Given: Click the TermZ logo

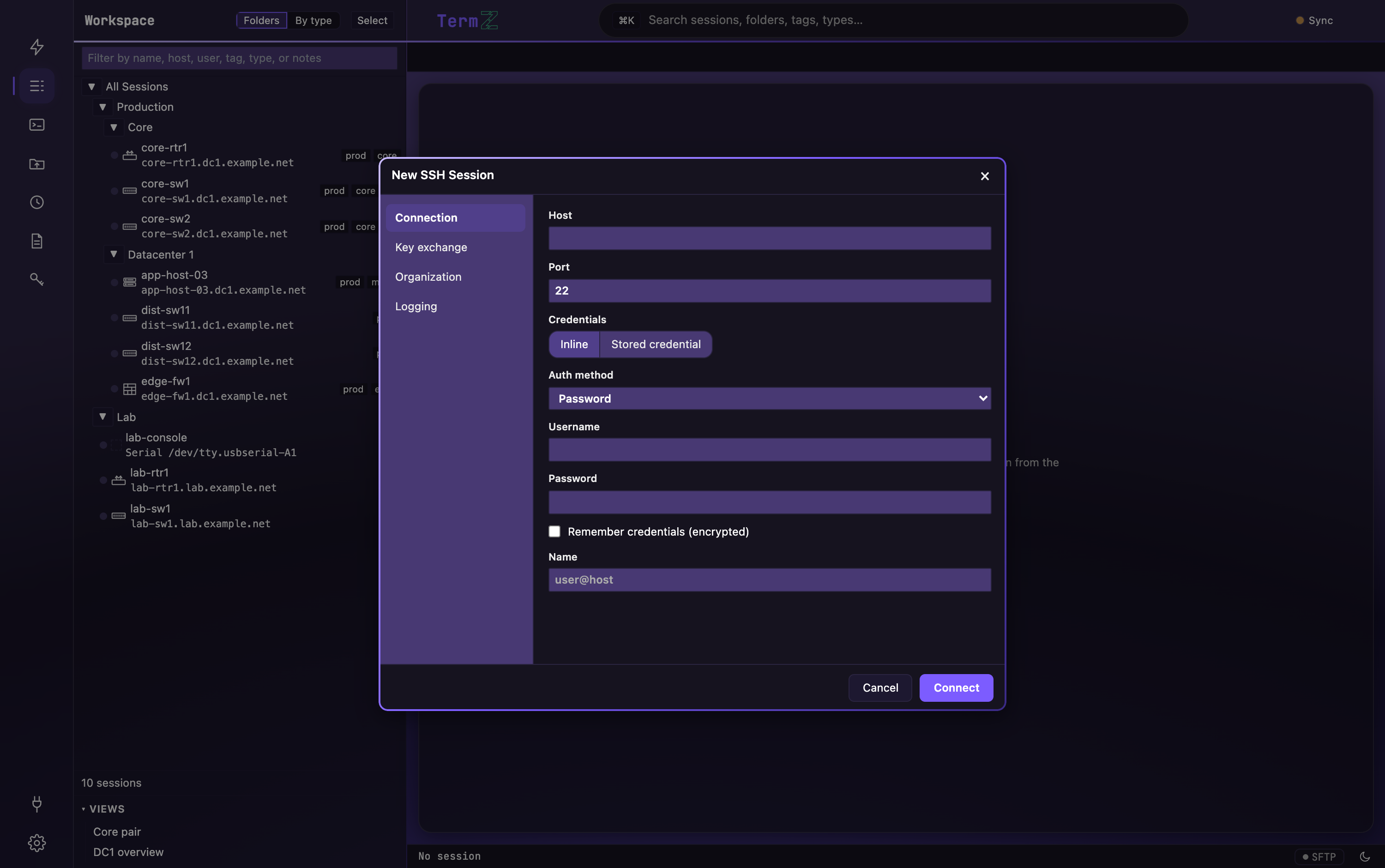Looking at the screenshot, I should [467, 20].
